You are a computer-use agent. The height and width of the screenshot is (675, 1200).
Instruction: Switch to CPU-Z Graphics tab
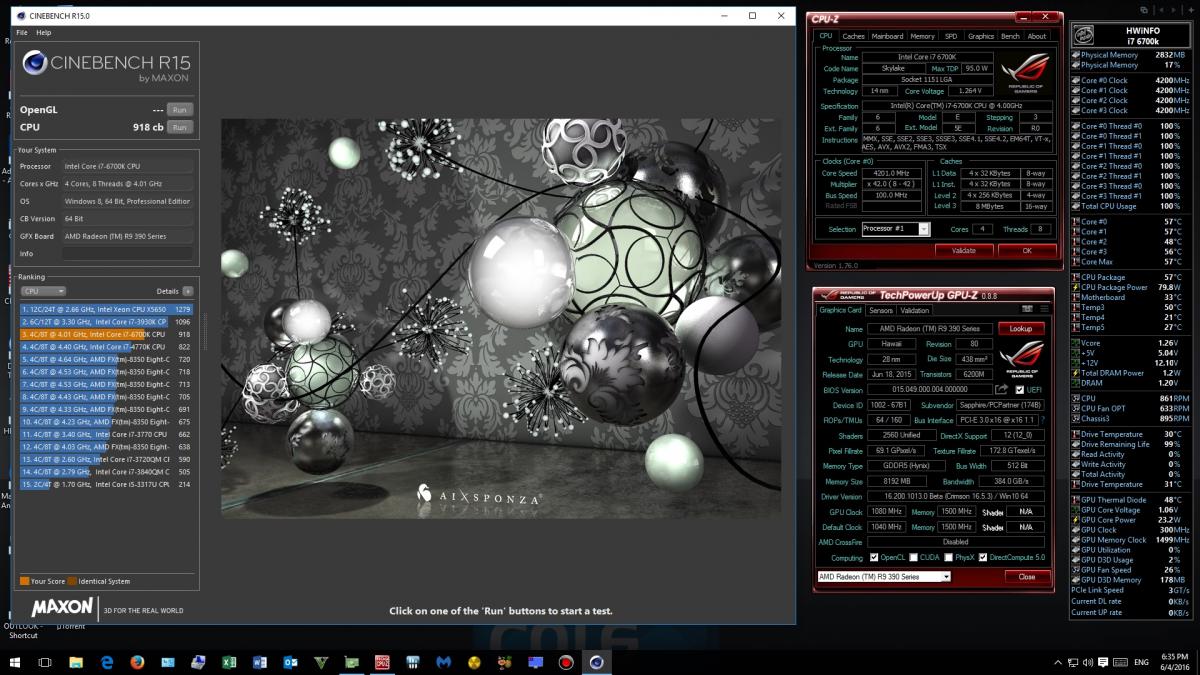pos(981,36)
